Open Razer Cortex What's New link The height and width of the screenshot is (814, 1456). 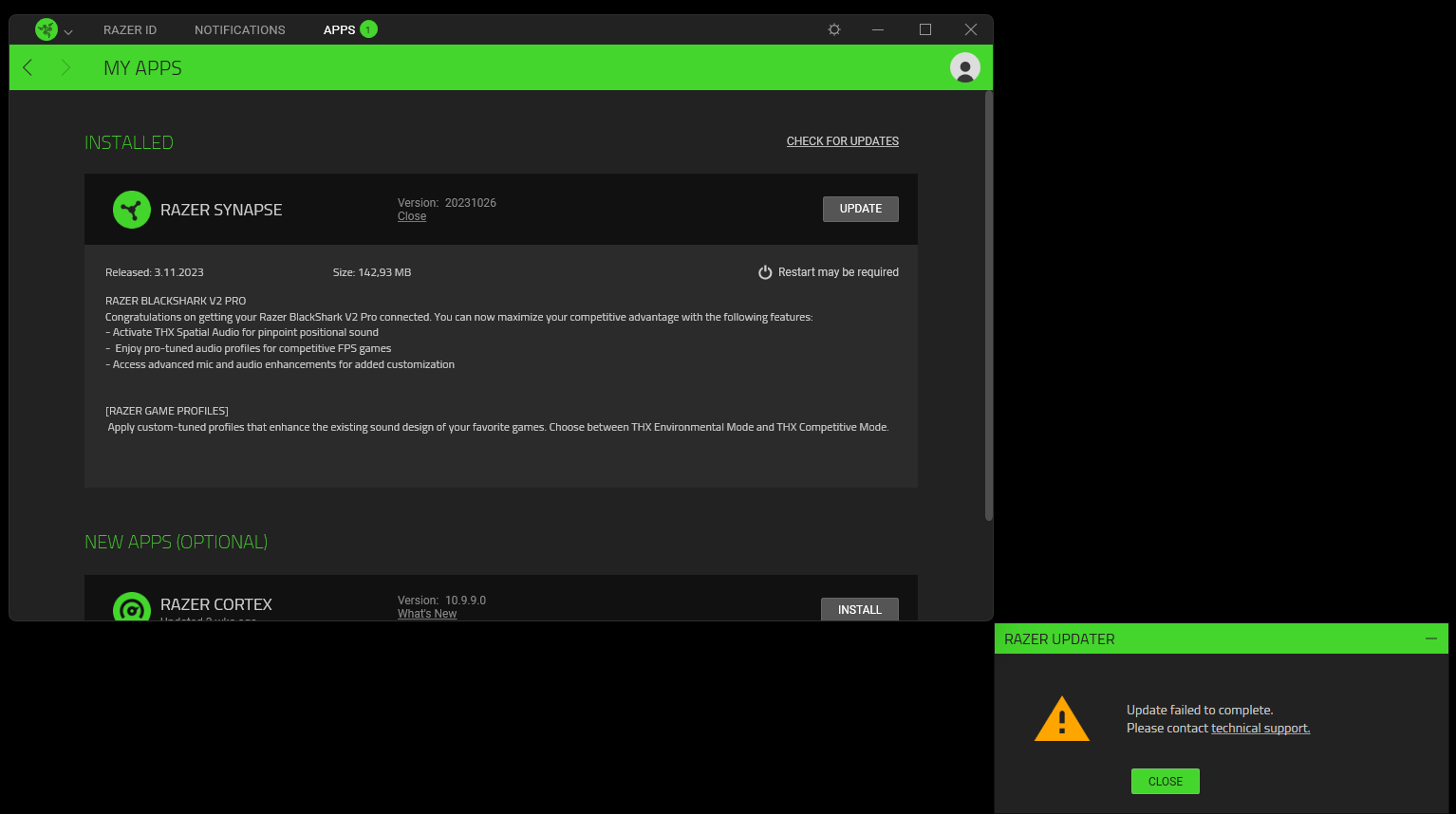[x=427, y=614]
